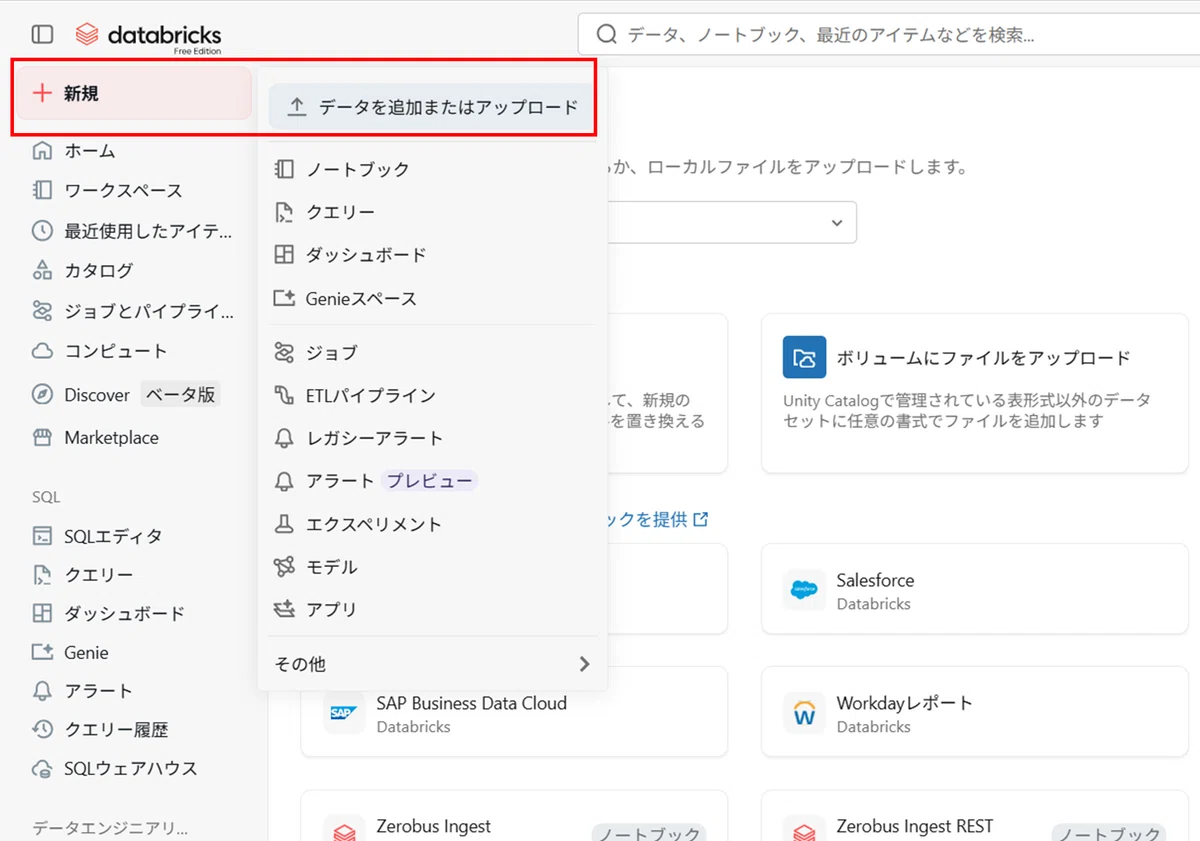
Task: Collapse the sidebar with the panel icon
Action: tap(42, 34)
